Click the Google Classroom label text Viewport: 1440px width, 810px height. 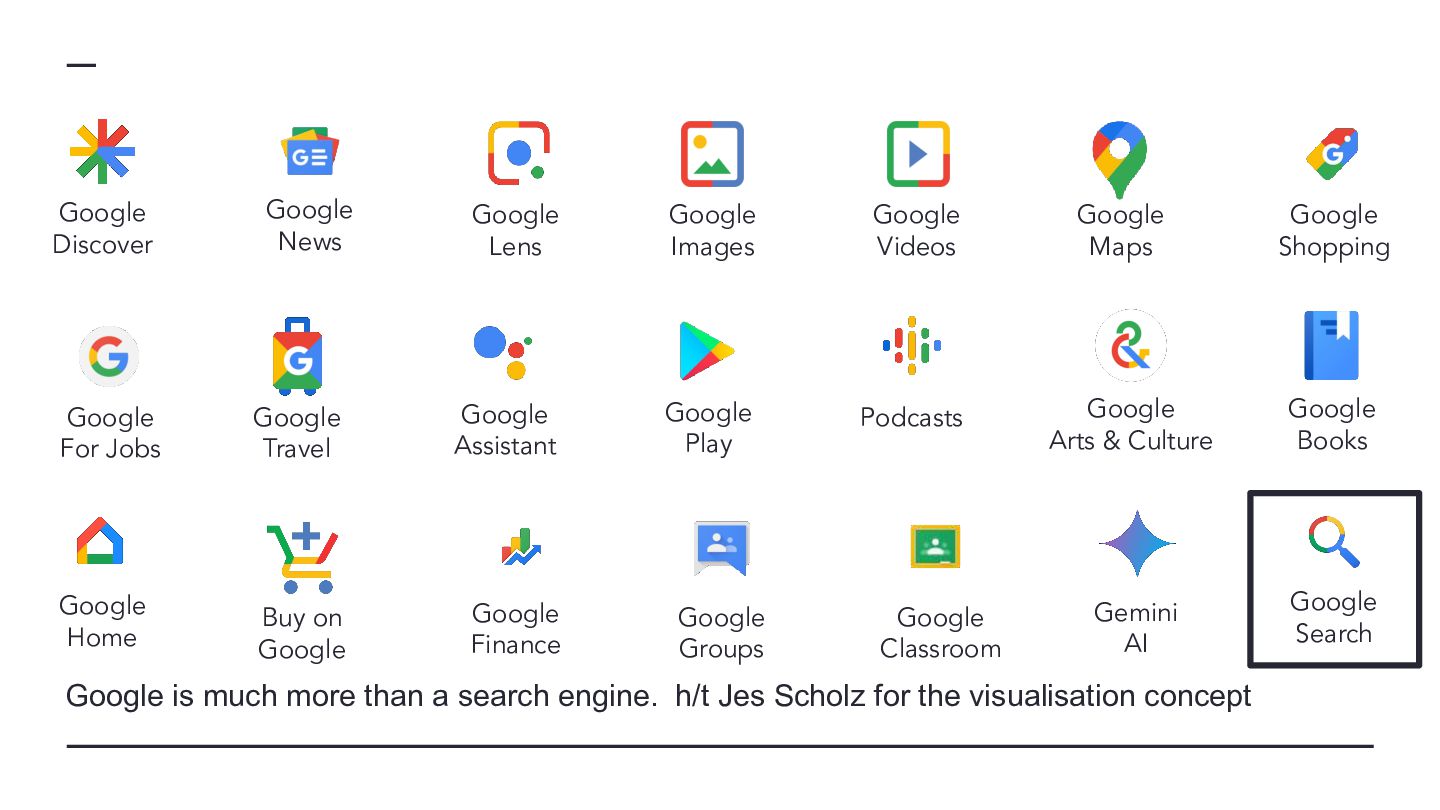[939, 633]
